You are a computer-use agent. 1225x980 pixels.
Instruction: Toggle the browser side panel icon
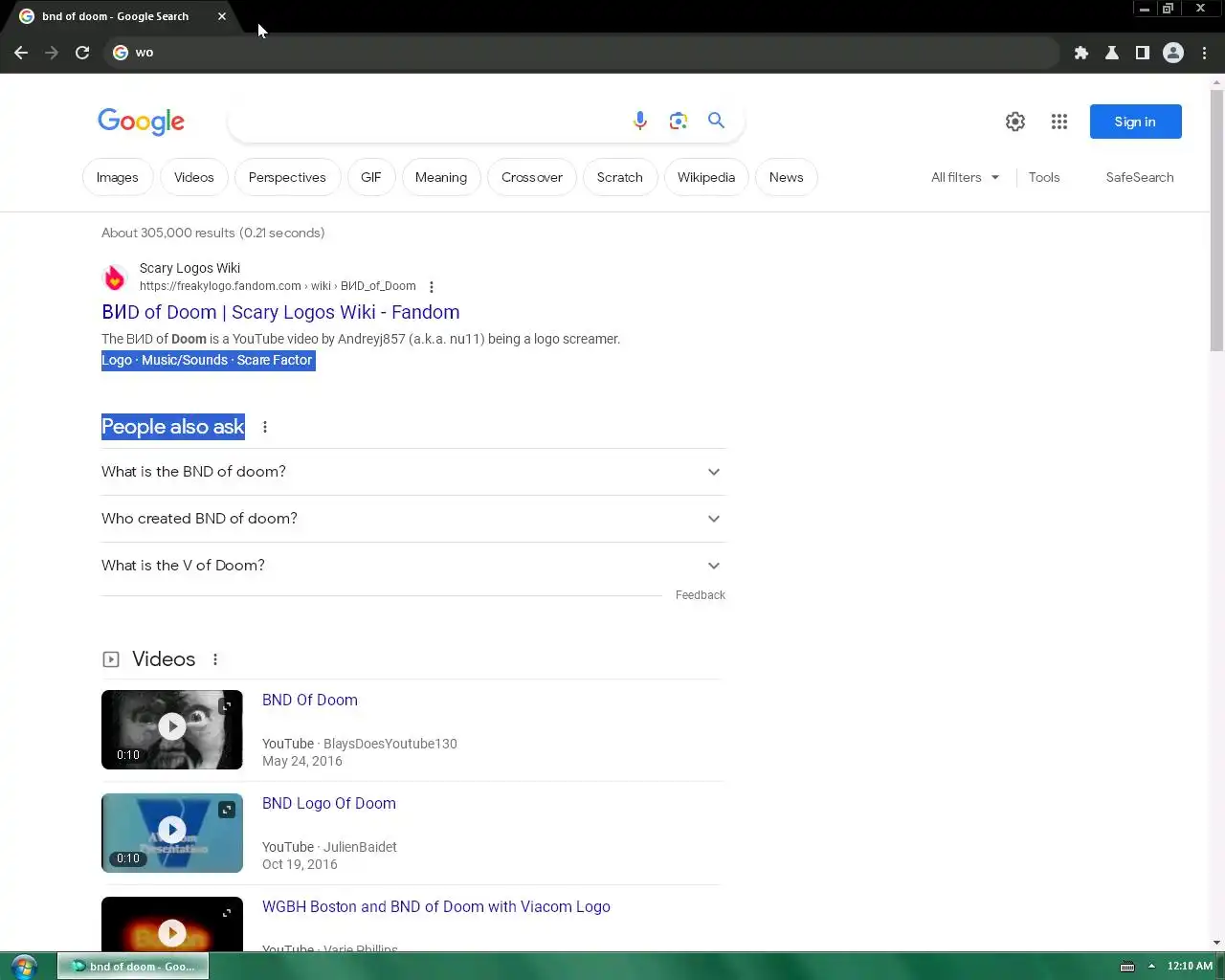(x=1143, y=53)
